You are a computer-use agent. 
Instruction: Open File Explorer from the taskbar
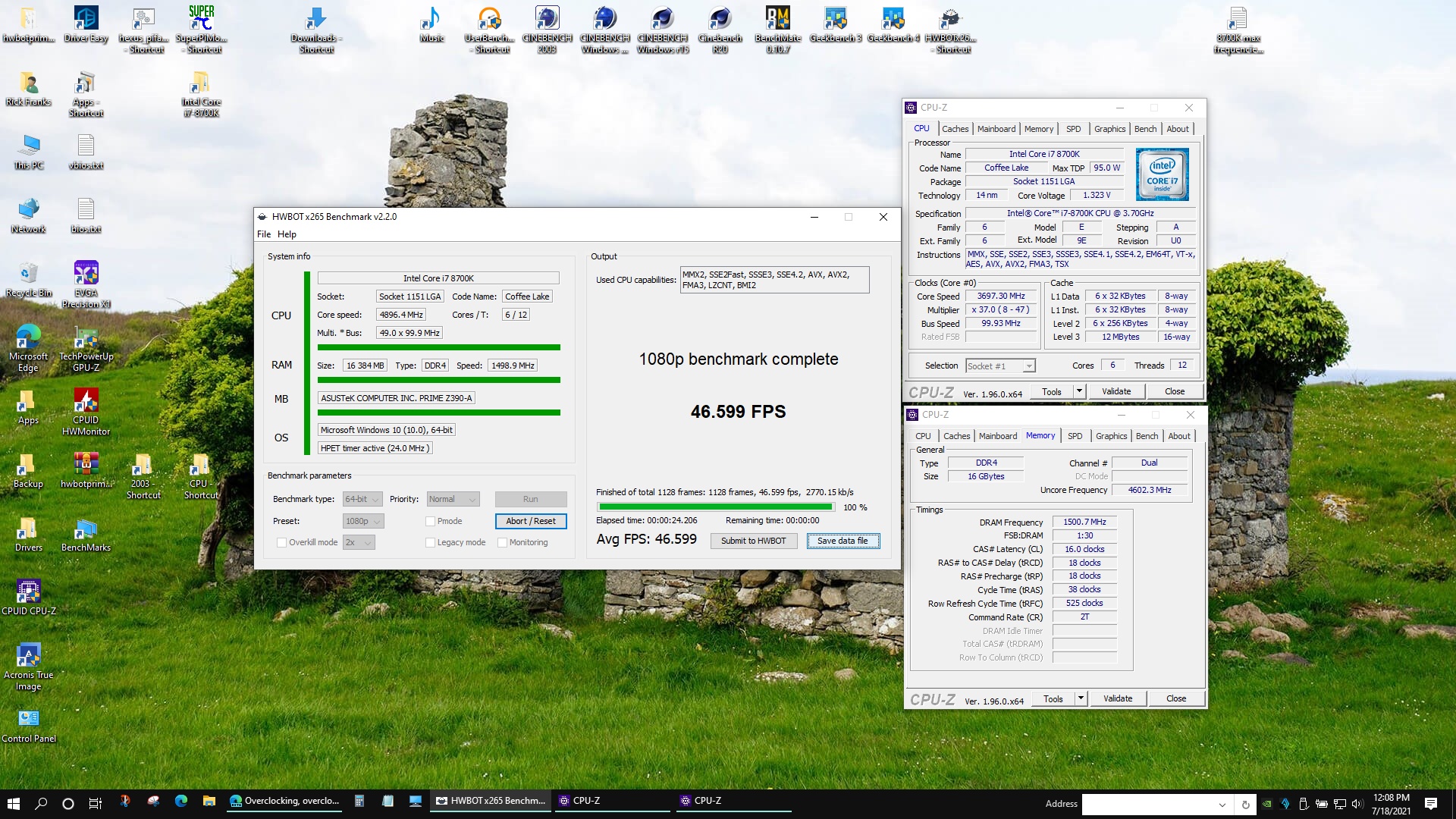pyautogui.click(x=209, y=802)
